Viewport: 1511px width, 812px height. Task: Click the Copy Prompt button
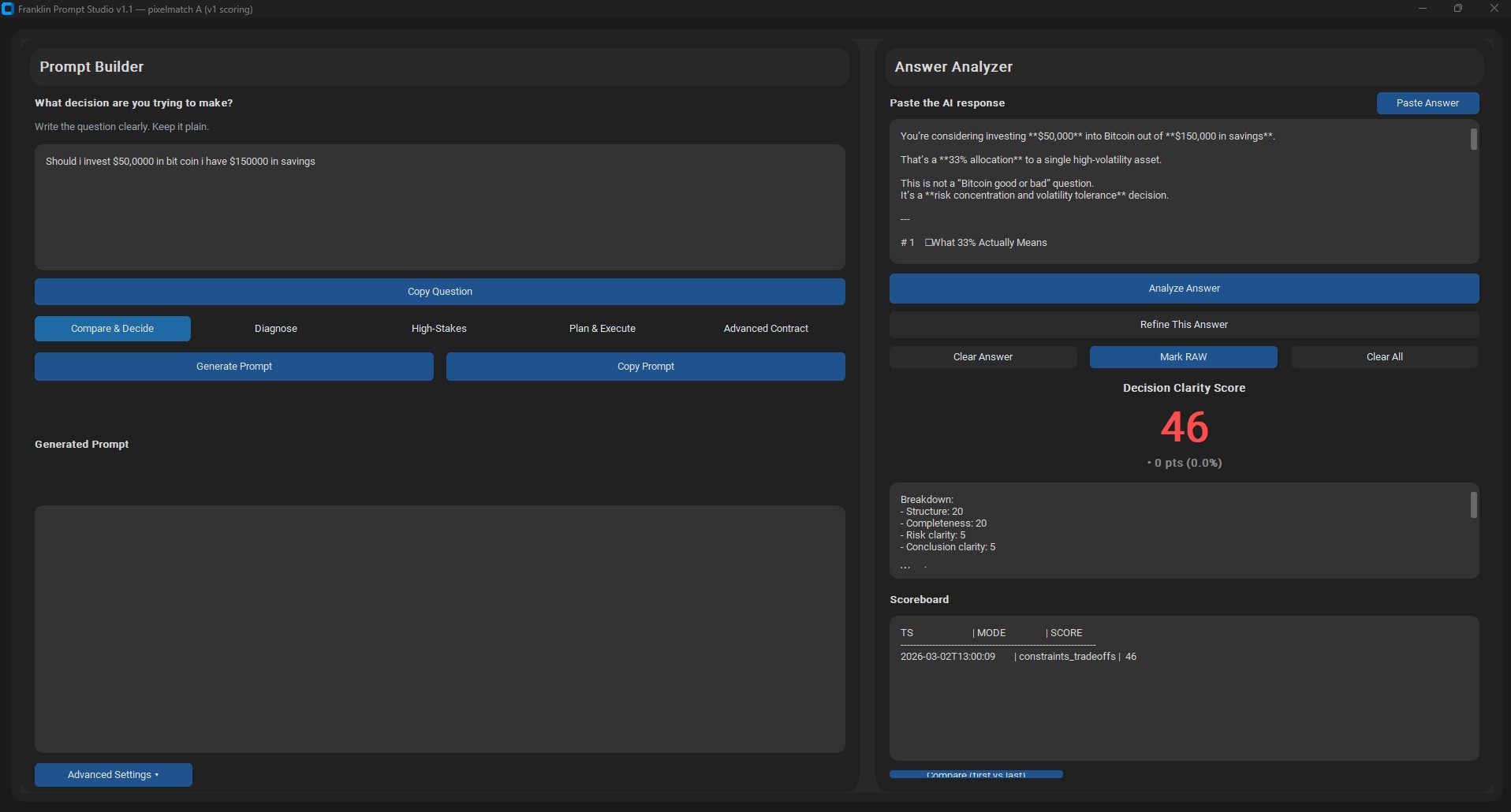click(x=645, y=367)
